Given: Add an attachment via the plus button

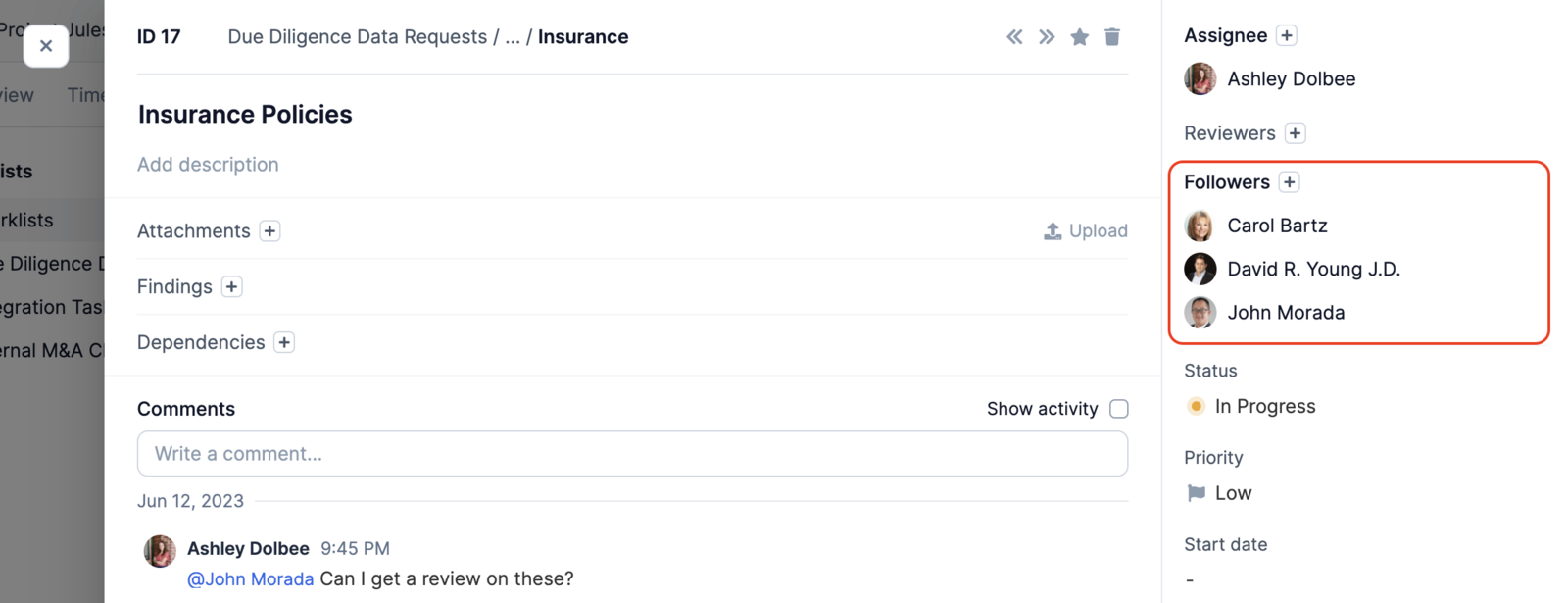Looking at the screenshot, I should pyautogui.click(x=269, y=231).
